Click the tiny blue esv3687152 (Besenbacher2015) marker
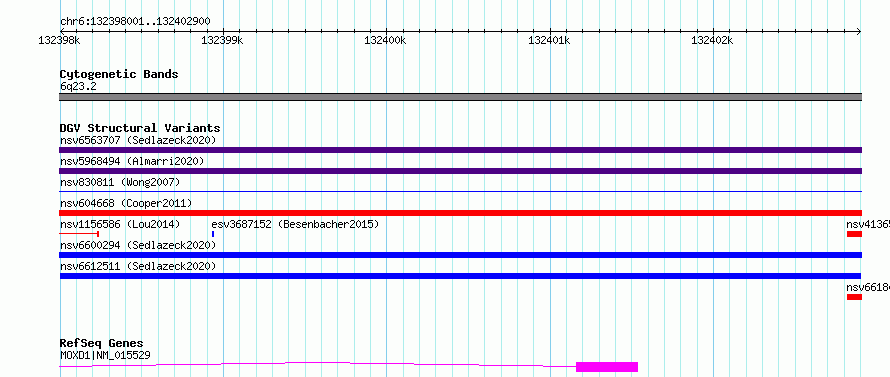Viewport: 890px width, 377px height. [213, 234]
